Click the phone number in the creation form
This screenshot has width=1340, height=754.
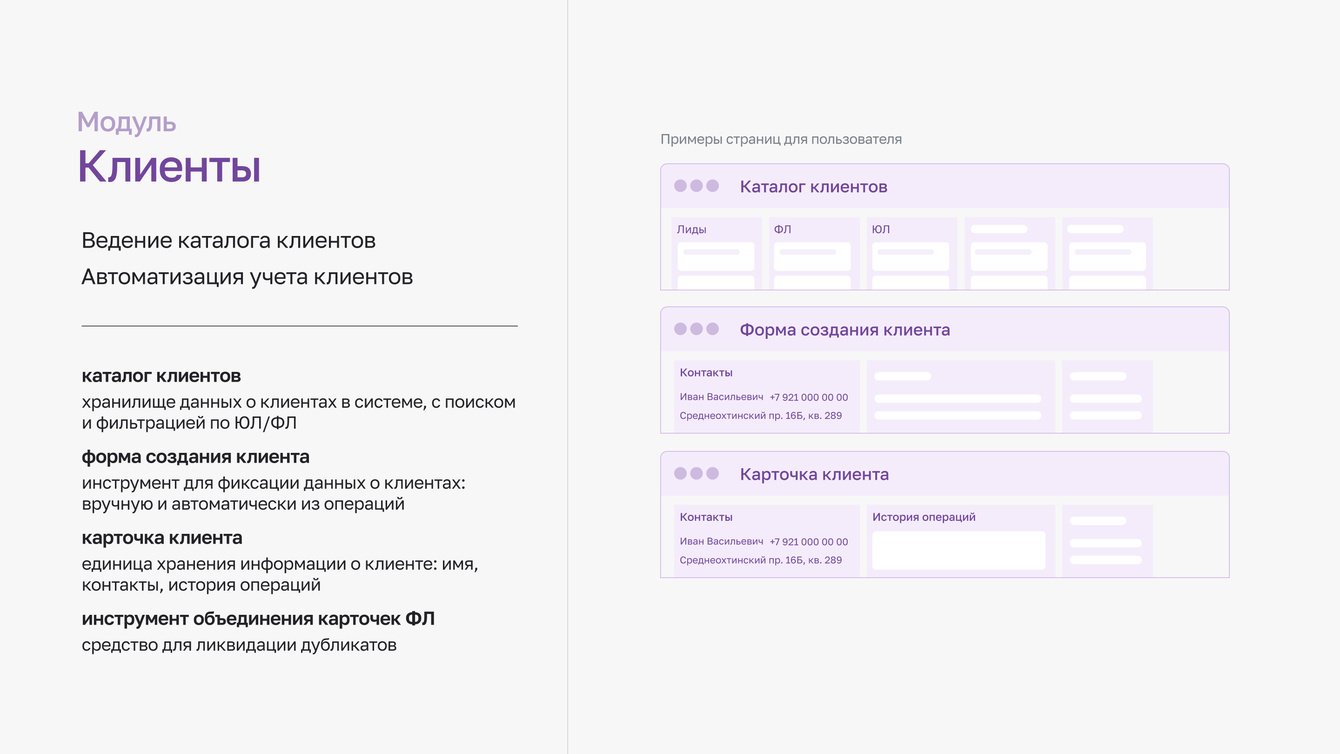(809, 397)
